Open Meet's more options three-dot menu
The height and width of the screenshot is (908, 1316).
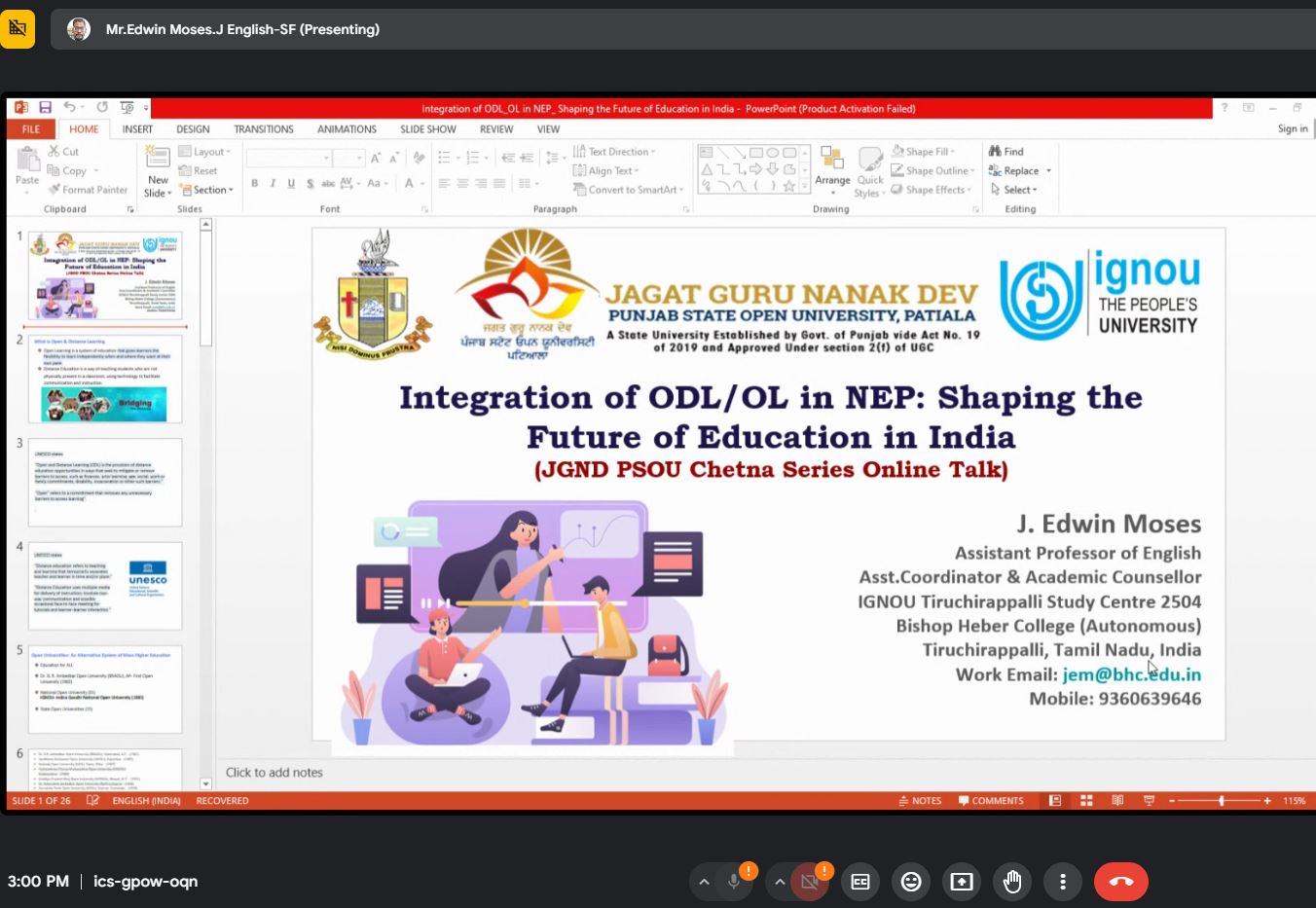coord(1063,882)
